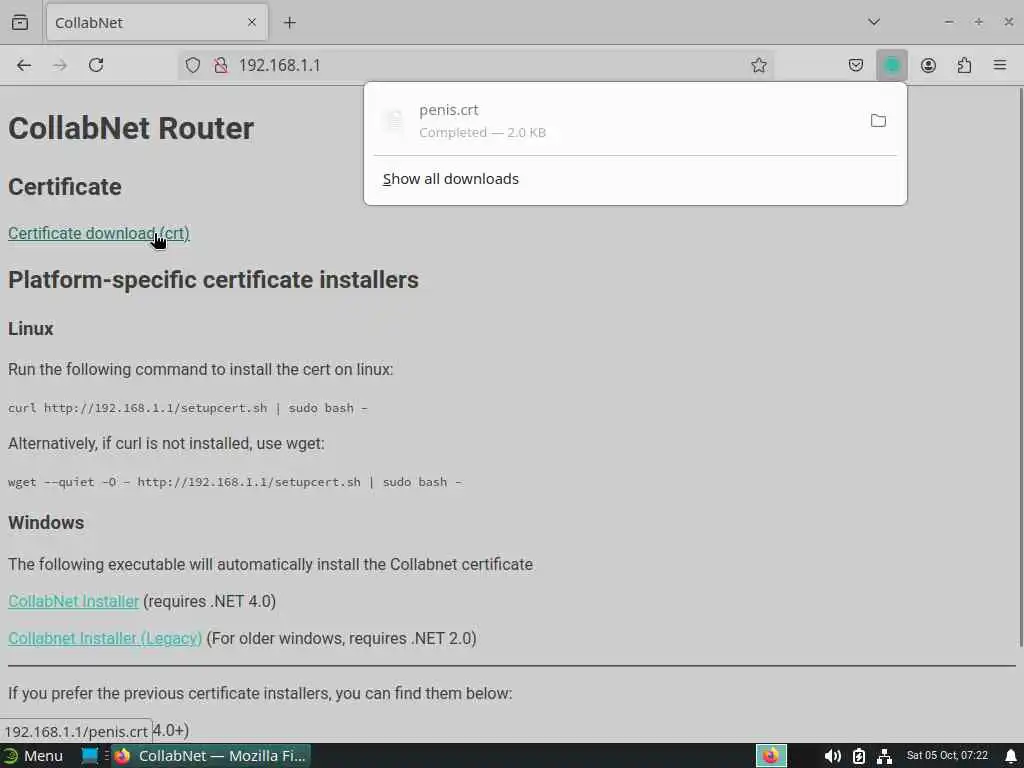The height and width of the screenshot is (768, 1024).
Task: Open the extensions puzzle icon
Action: [964, 65]
